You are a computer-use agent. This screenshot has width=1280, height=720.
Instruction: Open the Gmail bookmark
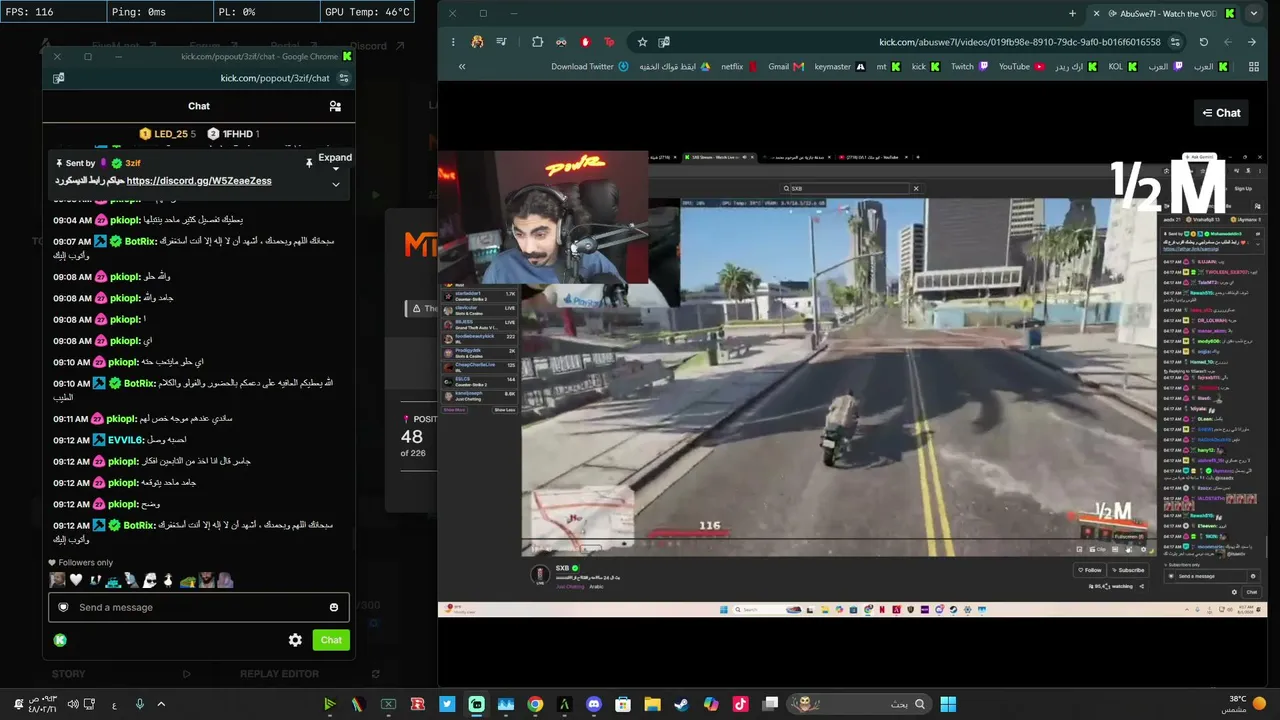coord(786,67)
